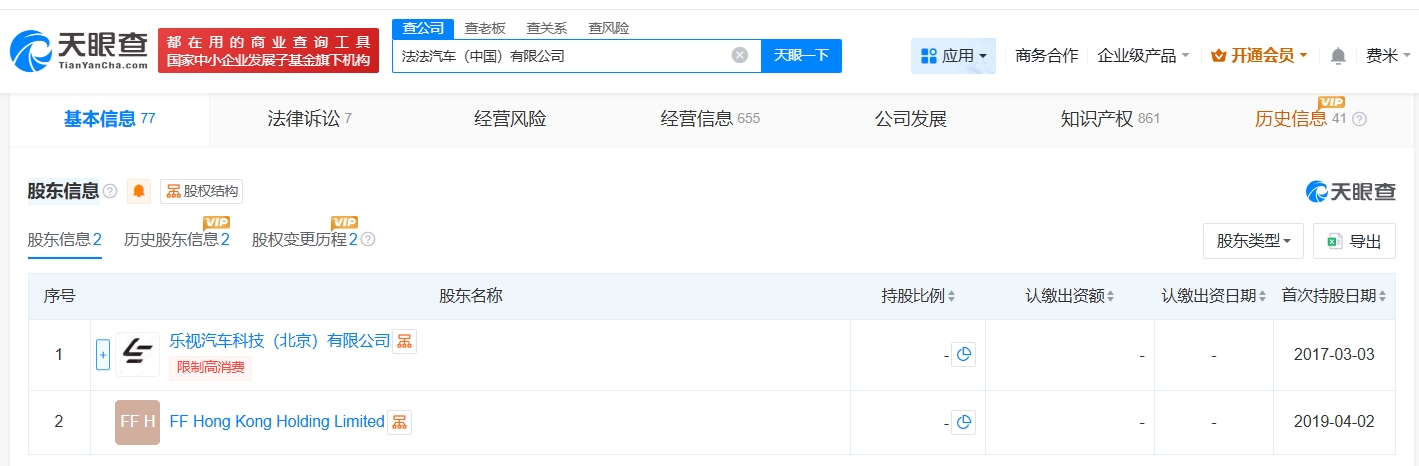This screenshot has height=466, width=1419.
Task: Select the 查关系 search tab
Action: (x=546, y=28)
